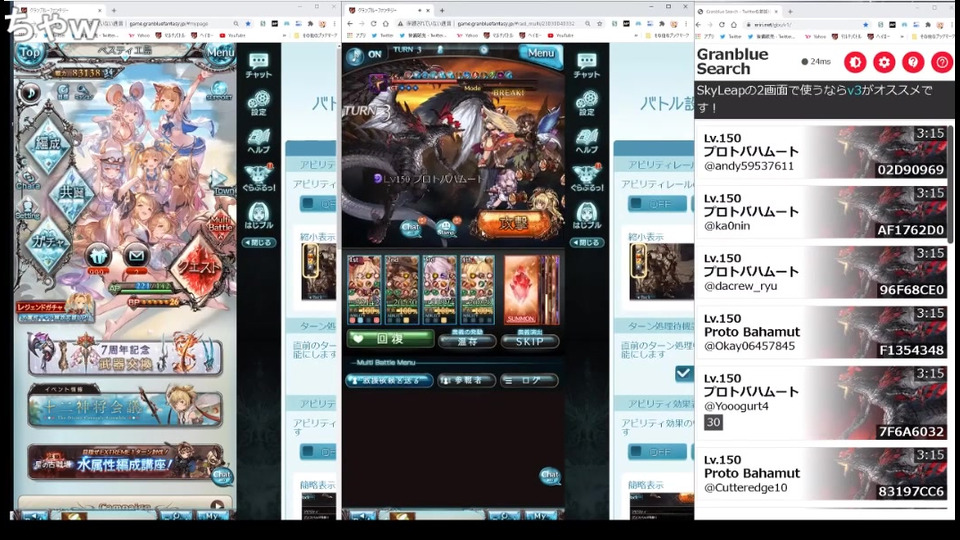The width and height of the screenshot is (960, 540).
Task: Open the circled question mark help icon
Action: pyautogui.click(x=942, y=62)
